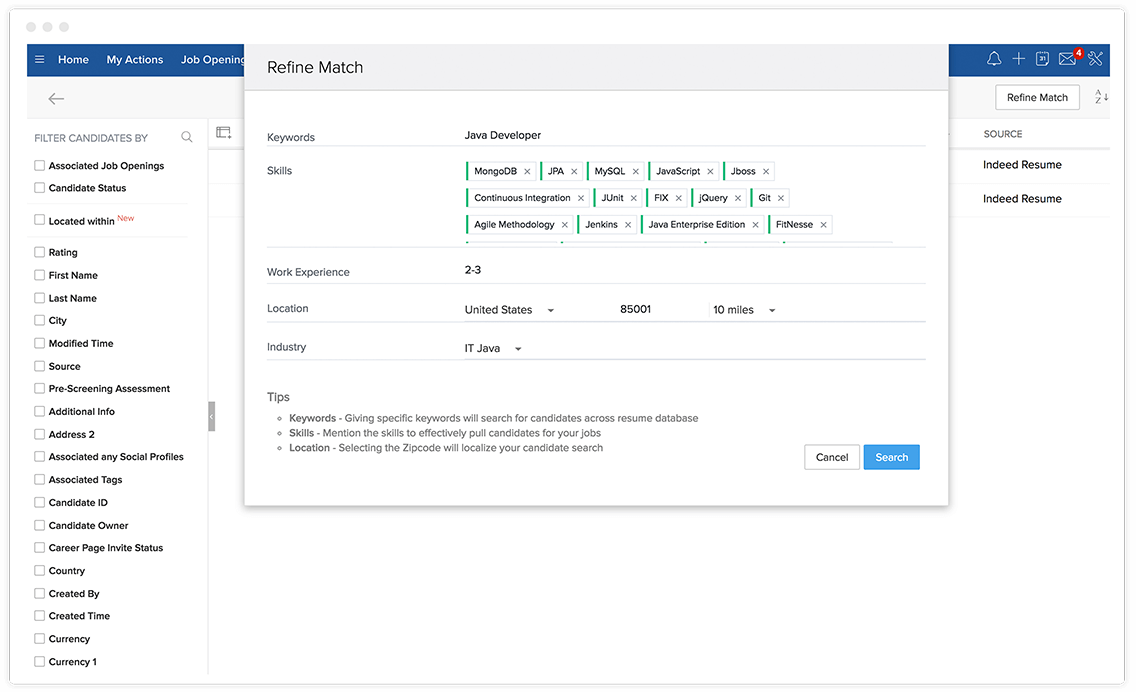
Task: Click the blue Search button
Action: click(x=891, y=457)
